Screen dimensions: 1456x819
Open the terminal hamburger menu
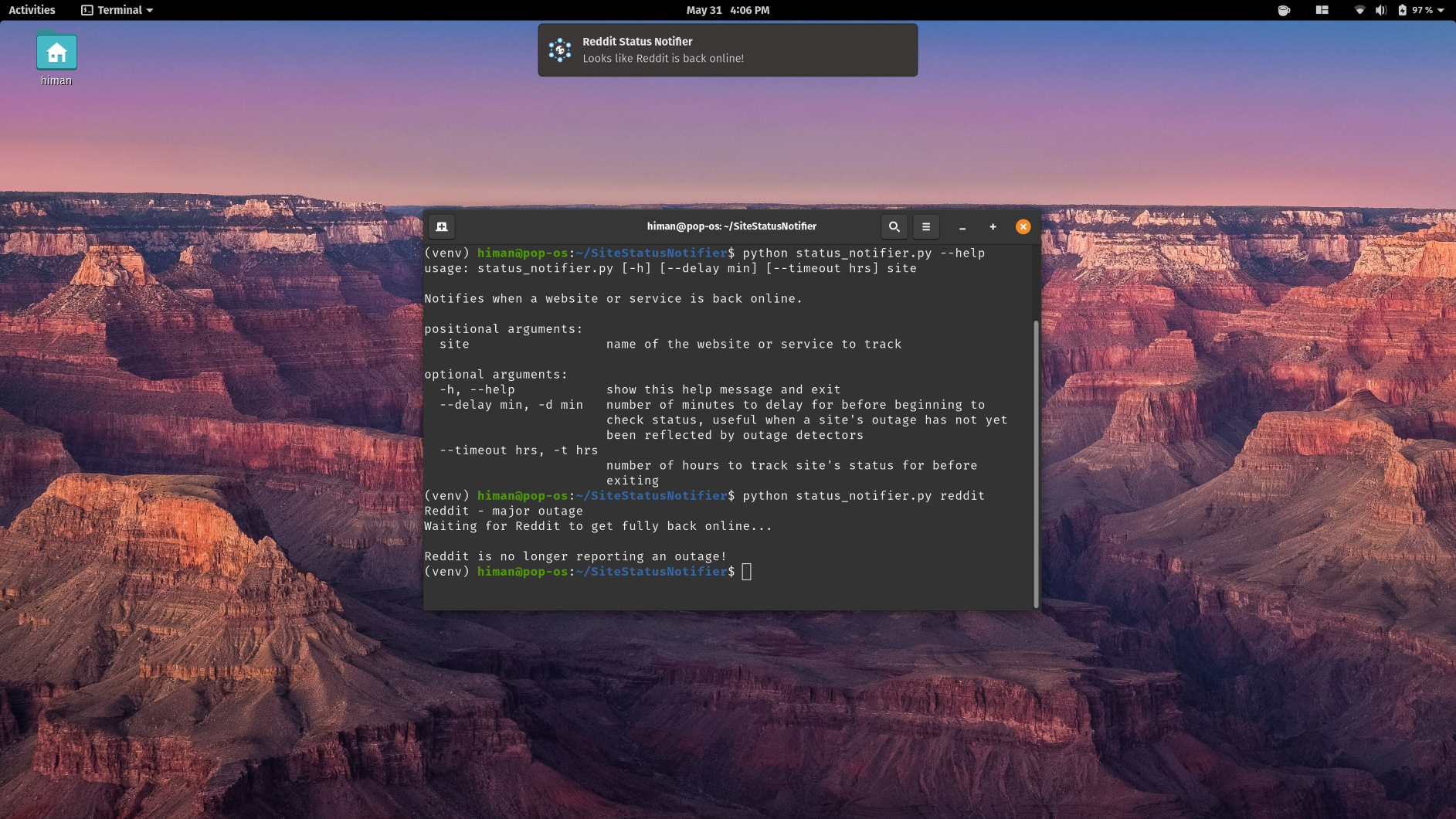[x=926, y=226]
